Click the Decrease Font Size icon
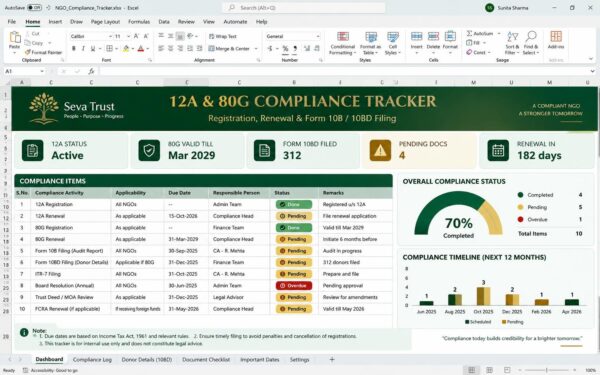Screen dimensions: 600x375 coord(146,36)
